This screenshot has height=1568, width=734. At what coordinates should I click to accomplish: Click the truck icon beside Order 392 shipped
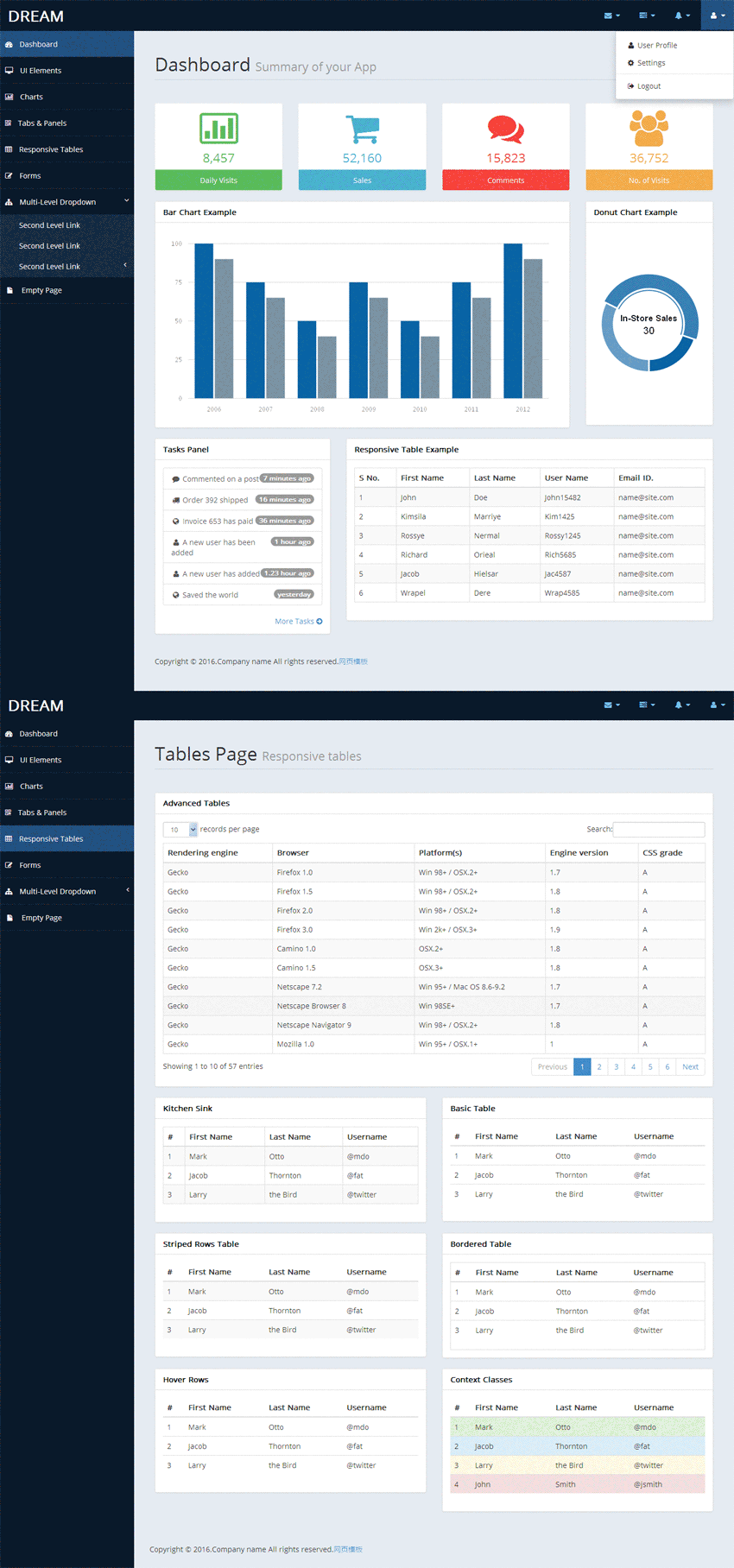[x=175, y=500]
